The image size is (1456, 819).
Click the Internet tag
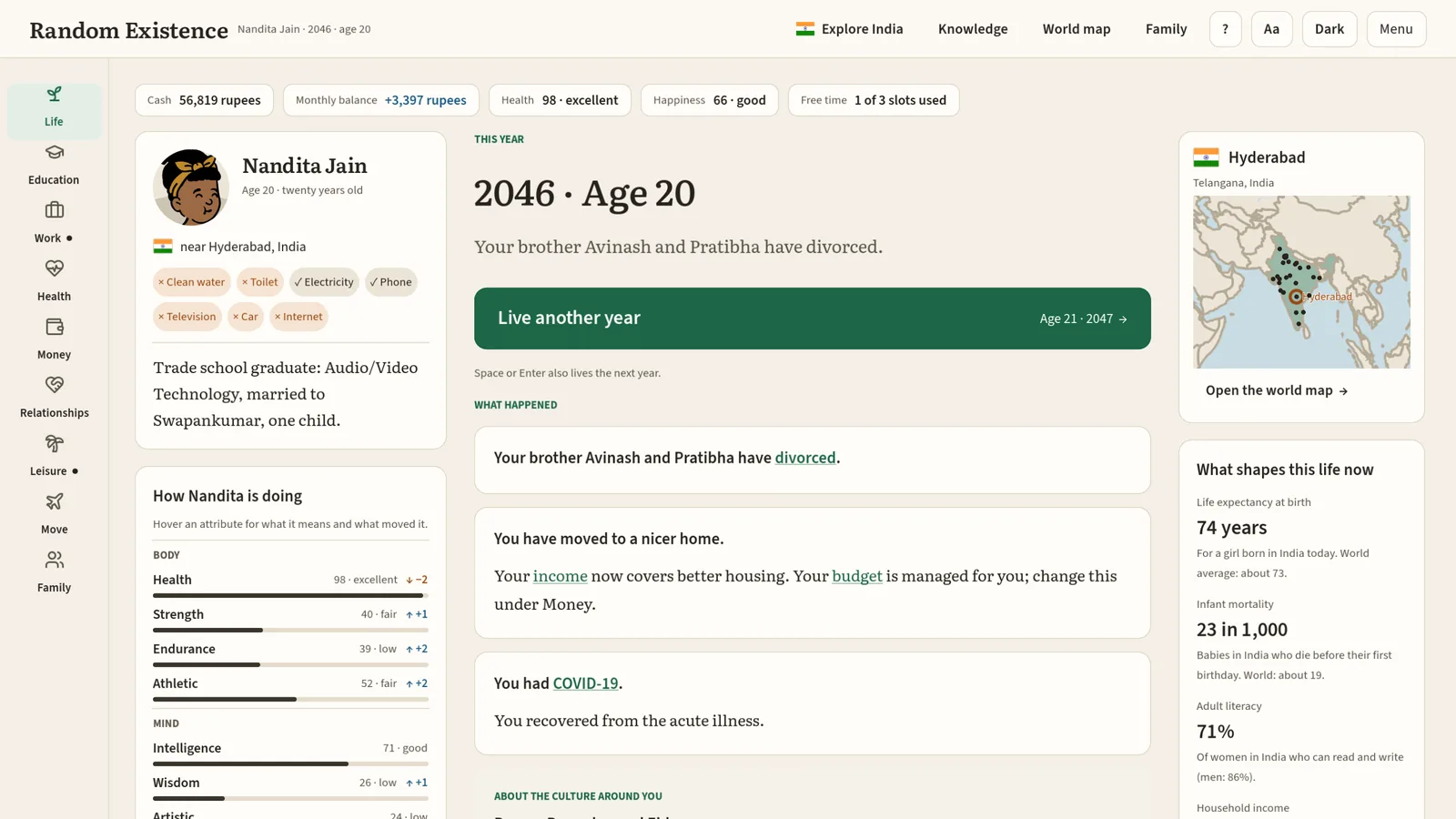tap(298, 317)
